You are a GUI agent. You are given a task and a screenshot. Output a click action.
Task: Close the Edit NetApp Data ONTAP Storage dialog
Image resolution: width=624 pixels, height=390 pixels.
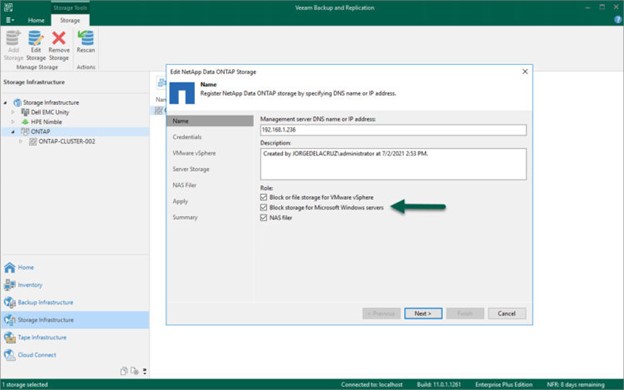click(525, 72)
